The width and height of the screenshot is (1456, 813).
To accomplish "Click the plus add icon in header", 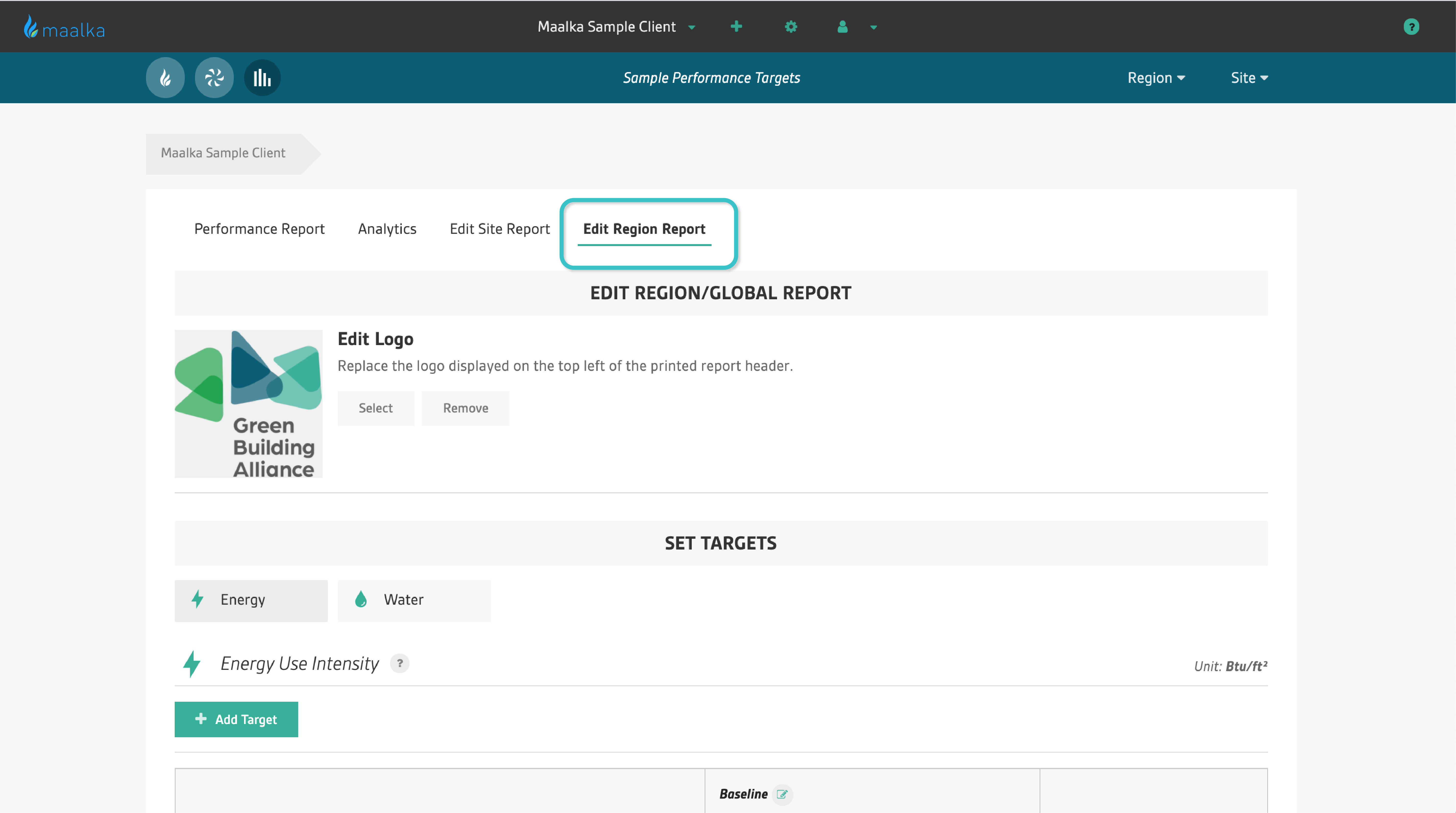I will (x=736, y=26).
